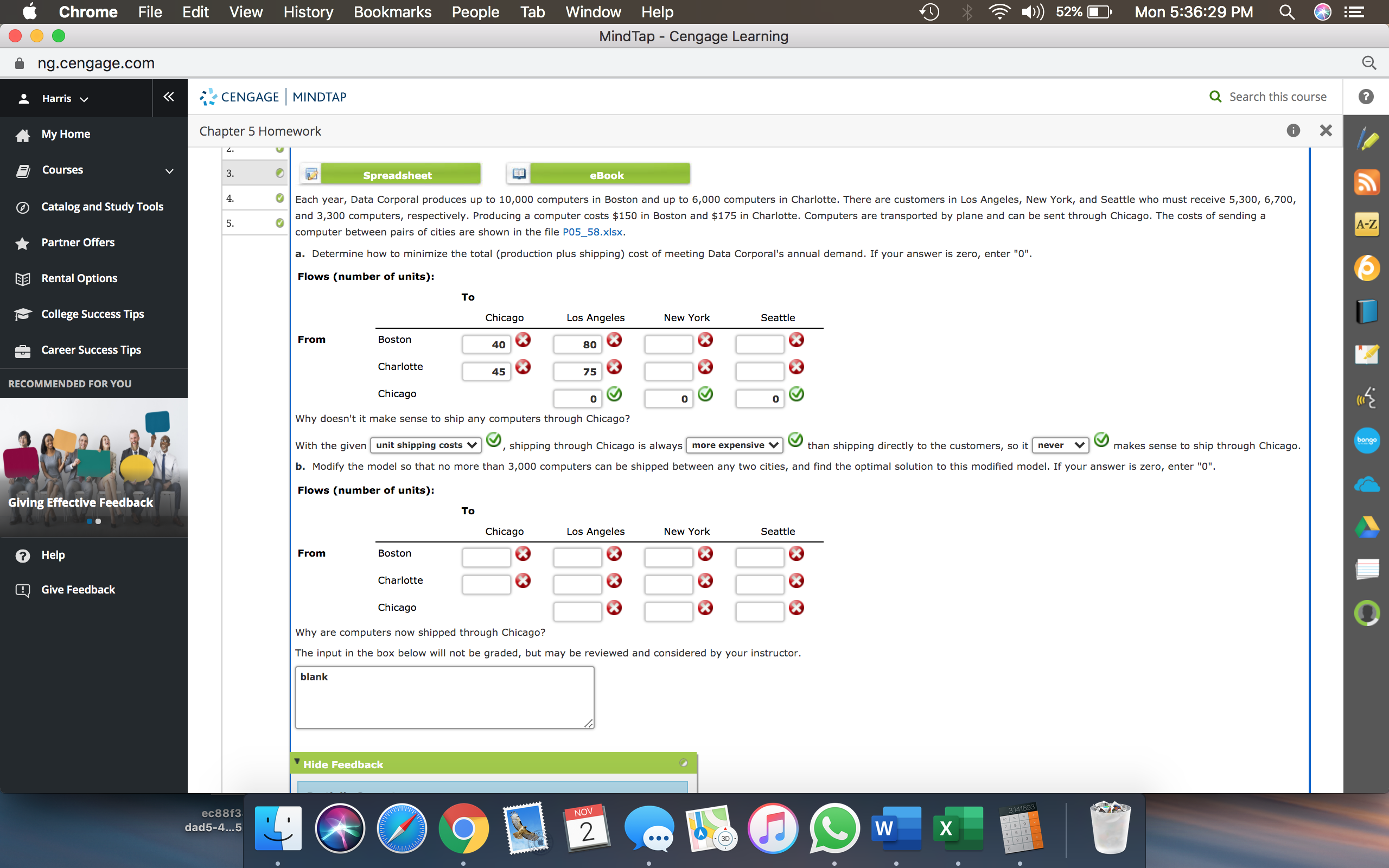Screen dimensions: 1389x868
Task: Open the RSS feed icon in right toolbar
Action: (x=1367, y=183)
